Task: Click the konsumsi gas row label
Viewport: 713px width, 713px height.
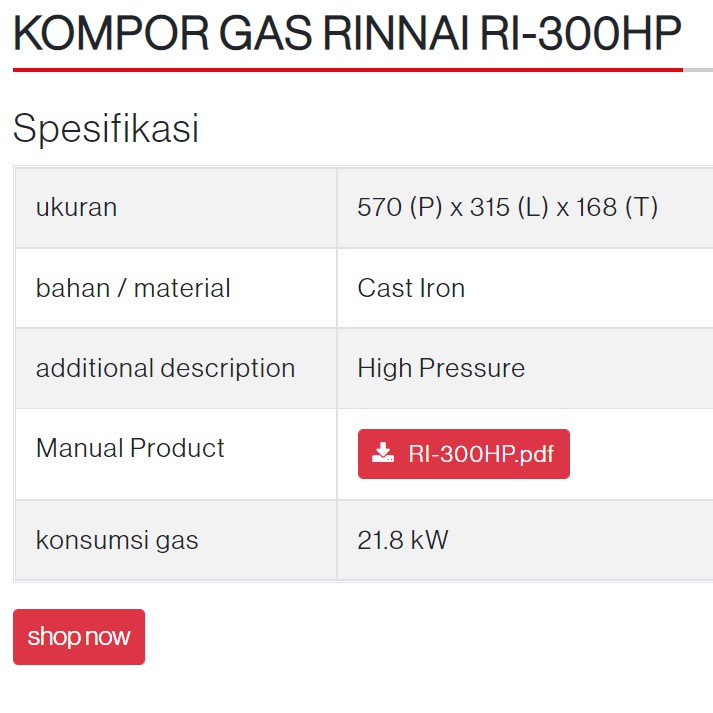Action: [117, 541]
